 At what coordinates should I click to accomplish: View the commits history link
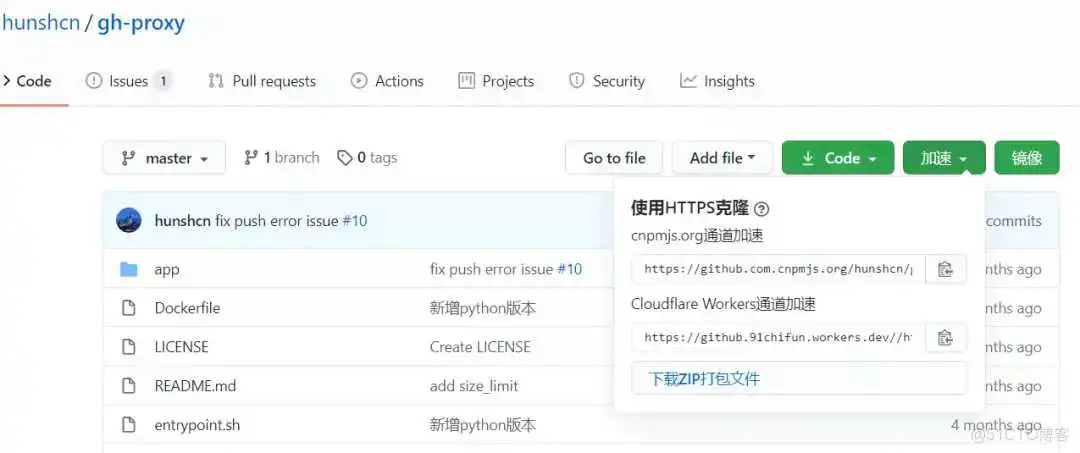[1013, 221]
